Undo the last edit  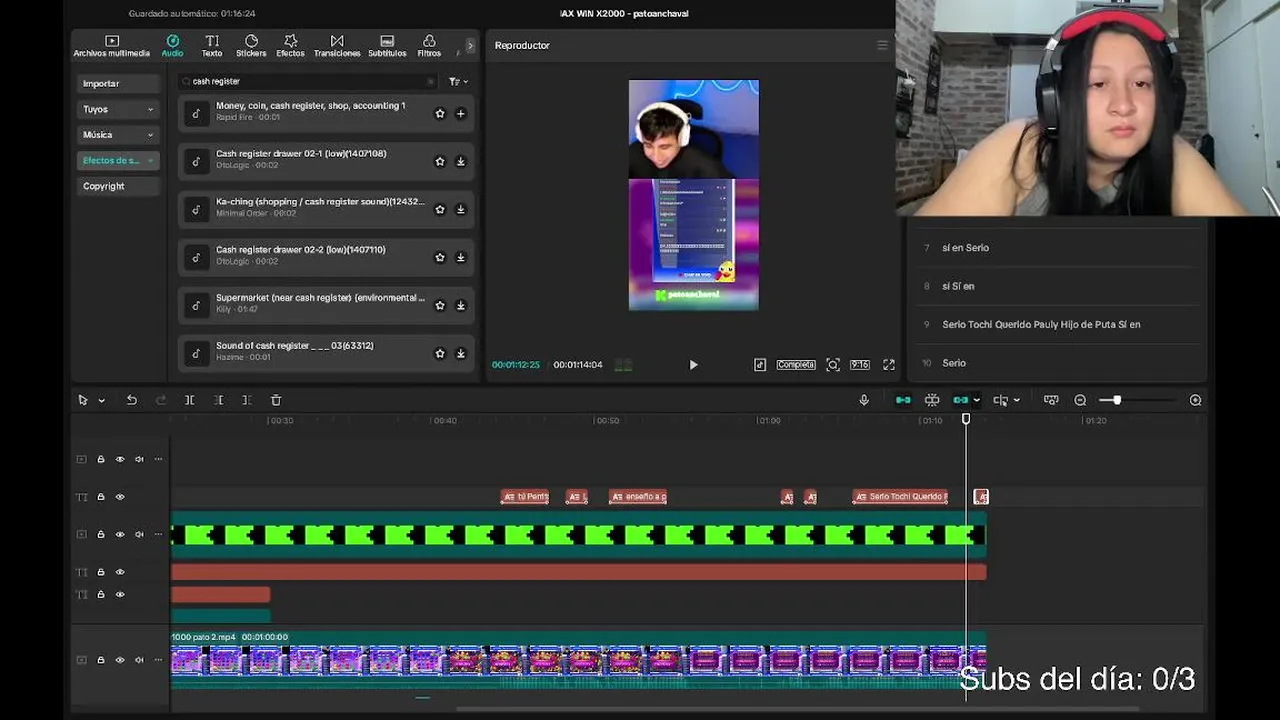tap(131, 400)
